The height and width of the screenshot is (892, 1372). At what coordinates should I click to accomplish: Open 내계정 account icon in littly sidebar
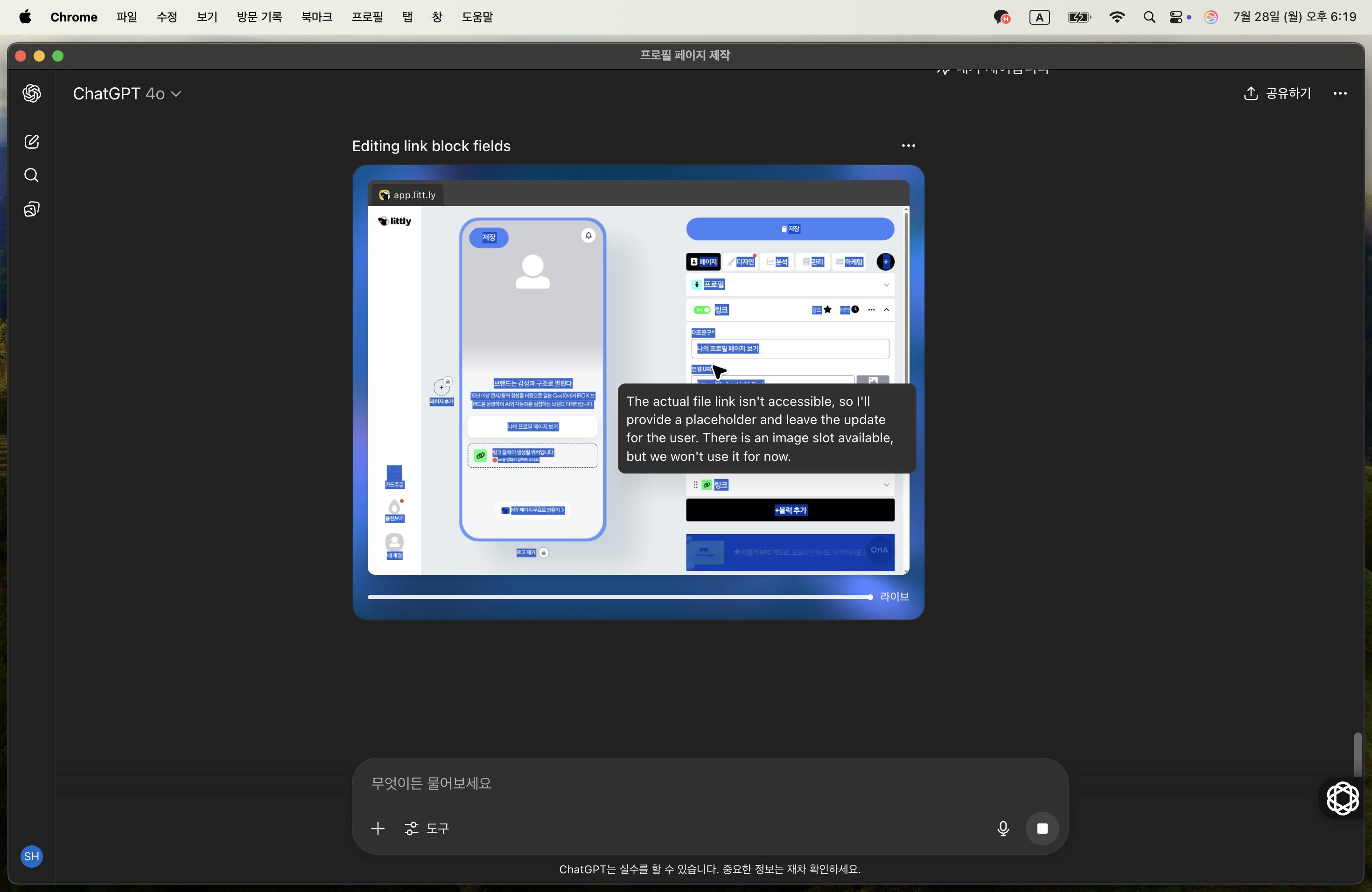(x=394, y=546)
